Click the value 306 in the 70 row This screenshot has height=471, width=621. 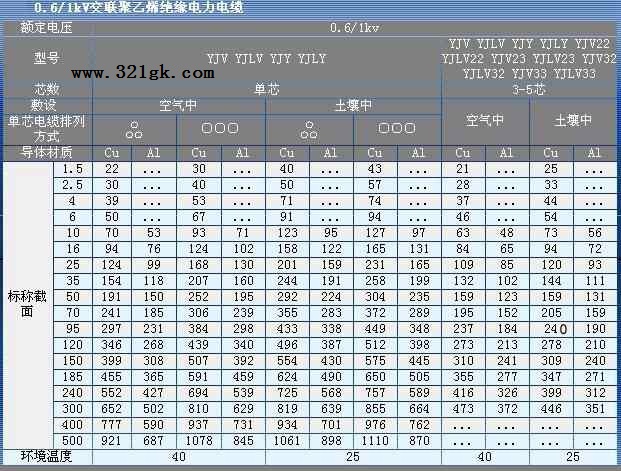[198, 313]
